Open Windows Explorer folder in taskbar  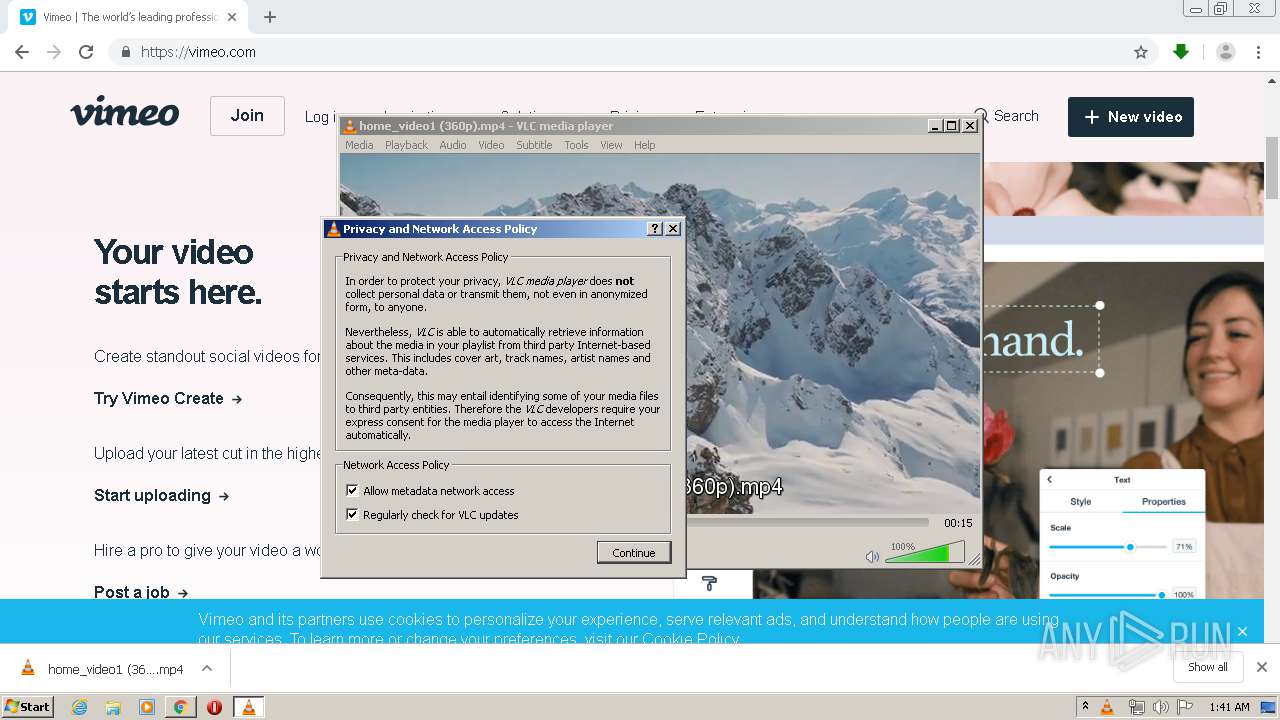[113, 707]
